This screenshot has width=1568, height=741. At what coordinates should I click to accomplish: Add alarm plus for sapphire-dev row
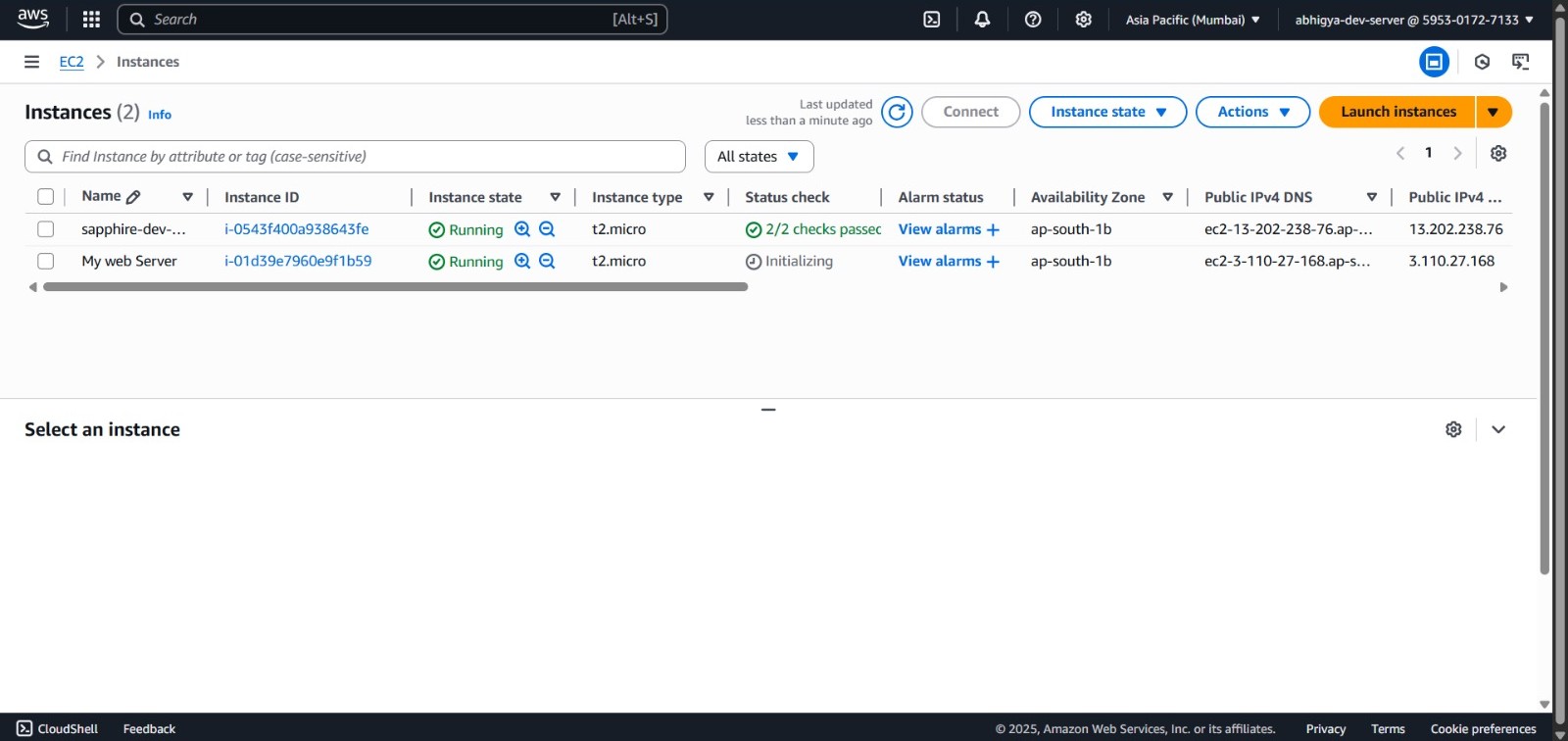993,229
